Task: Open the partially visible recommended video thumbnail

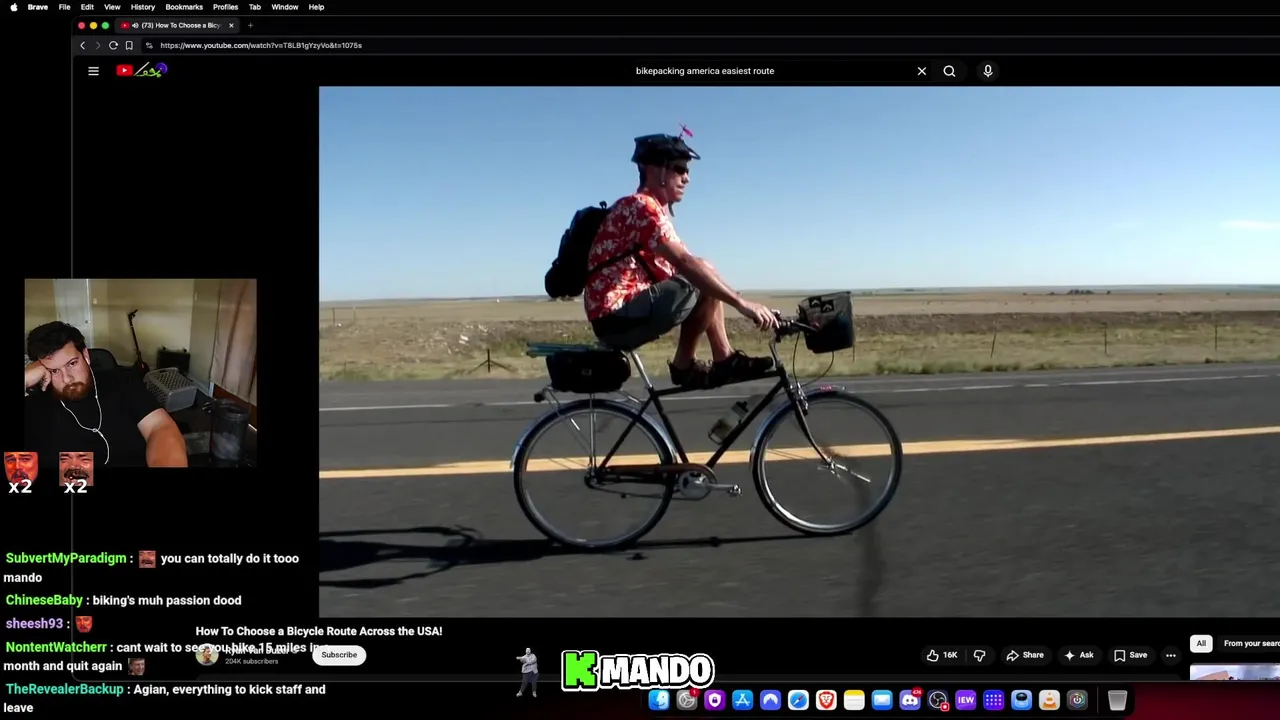Action: 1235,673
